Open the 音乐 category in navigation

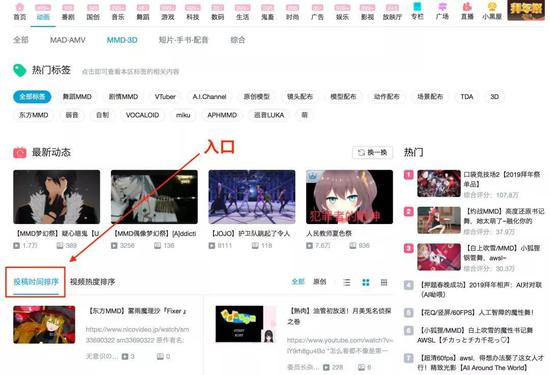point(118,12)
